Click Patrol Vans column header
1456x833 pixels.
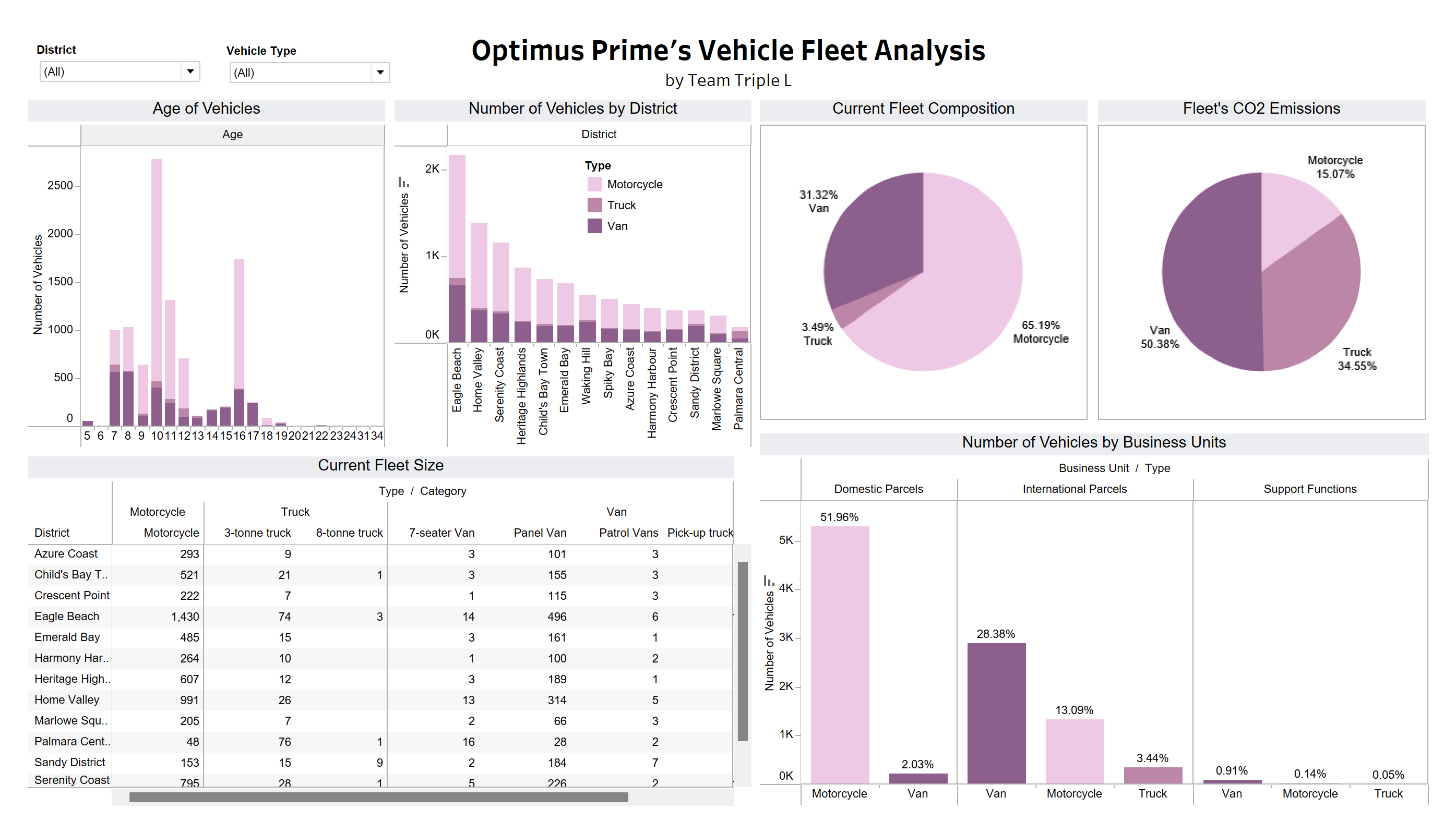628,533
